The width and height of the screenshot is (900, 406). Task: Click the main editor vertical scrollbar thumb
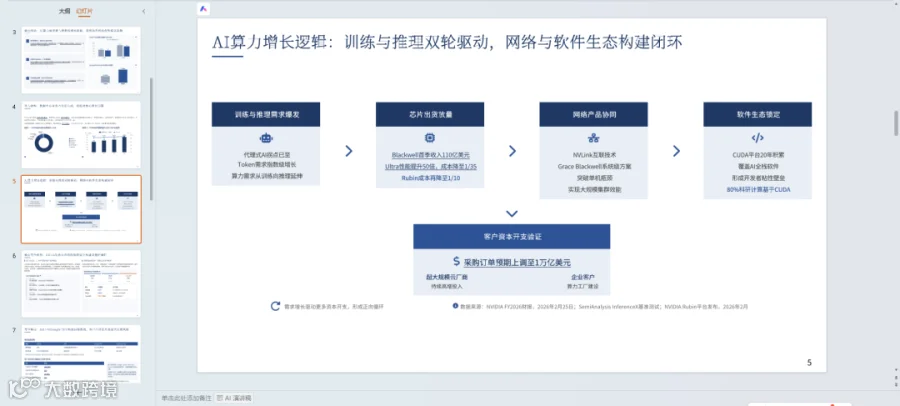896,123
